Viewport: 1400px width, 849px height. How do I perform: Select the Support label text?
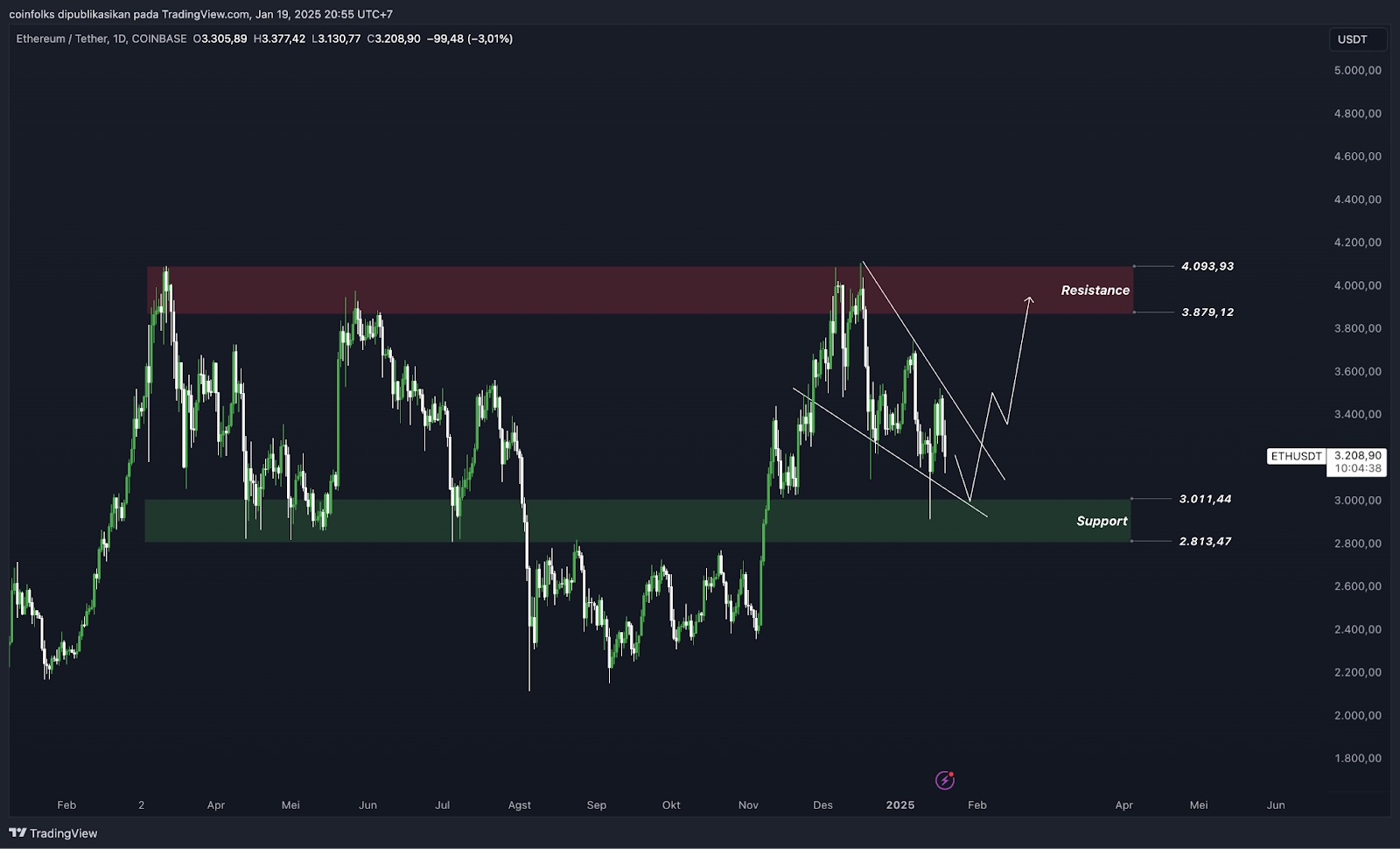coord(1102,521)
